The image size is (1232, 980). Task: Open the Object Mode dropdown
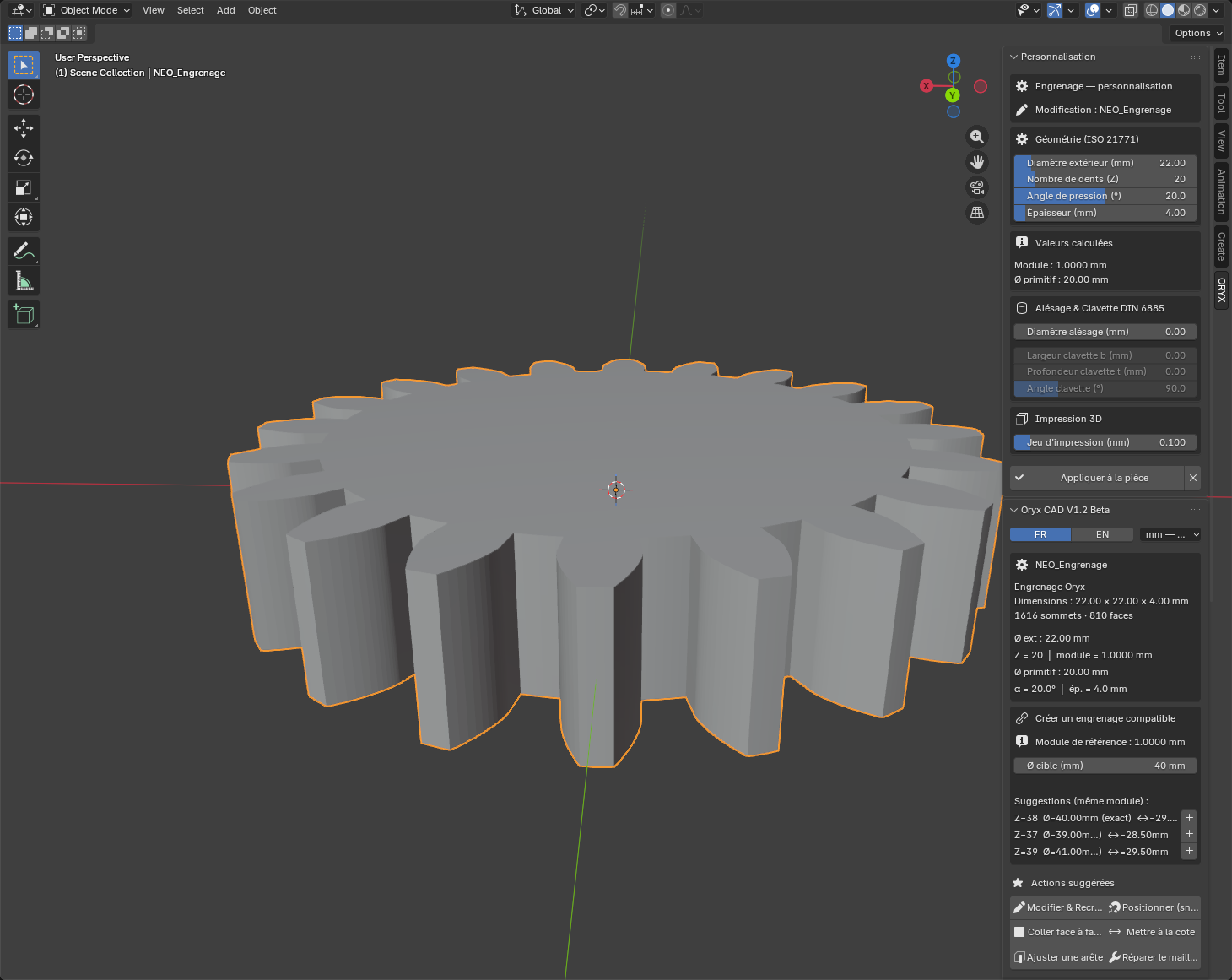[x=87, y=10]
